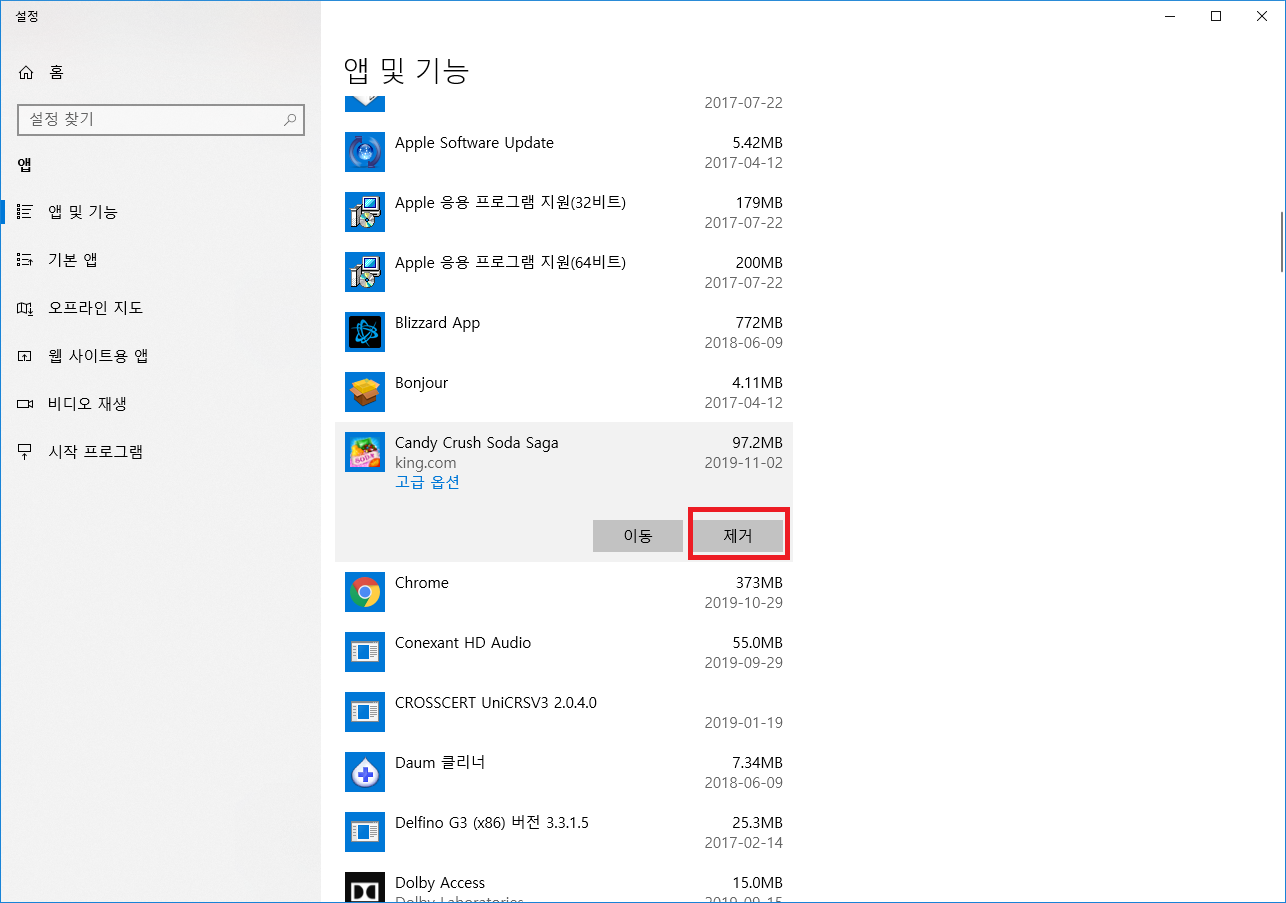1286x903 pixels.
Task: Click the search magnifier icon
Action: point(290,120)
